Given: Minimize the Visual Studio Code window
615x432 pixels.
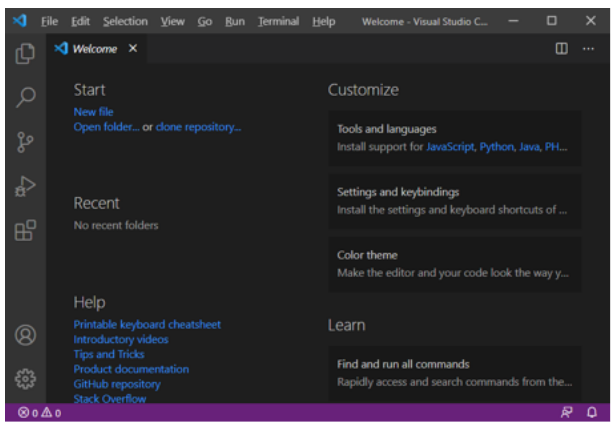Looking at the screenshot, I should [513, 20].
